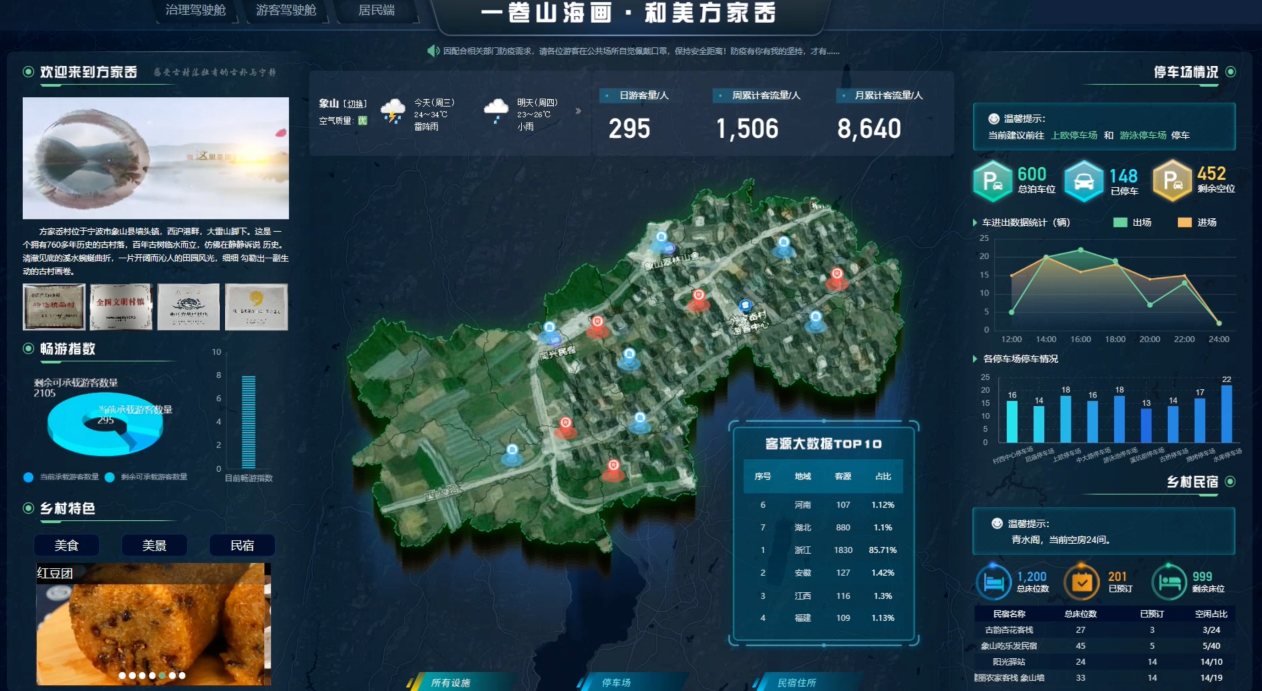
Task: Click the 总泊车位 green parking hexagon icon
Action: pos(992,182)
